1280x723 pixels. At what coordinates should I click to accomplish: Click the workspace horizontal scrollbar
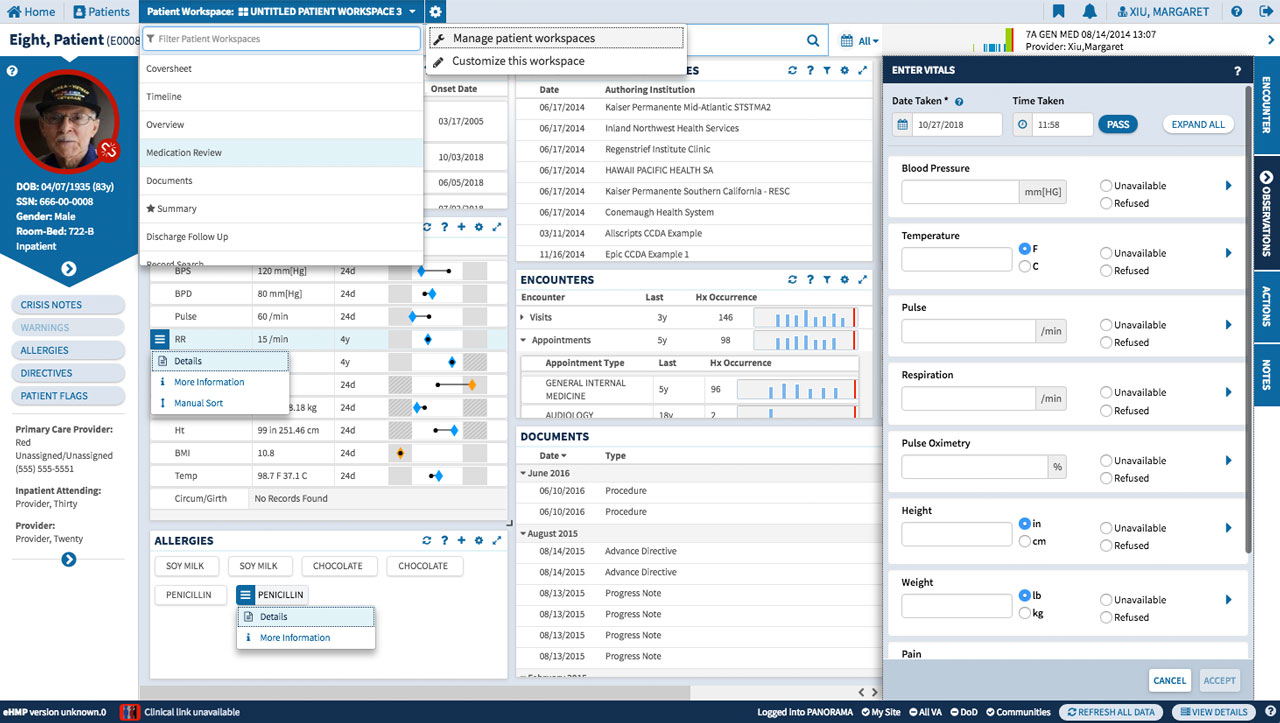coord(415,692)
